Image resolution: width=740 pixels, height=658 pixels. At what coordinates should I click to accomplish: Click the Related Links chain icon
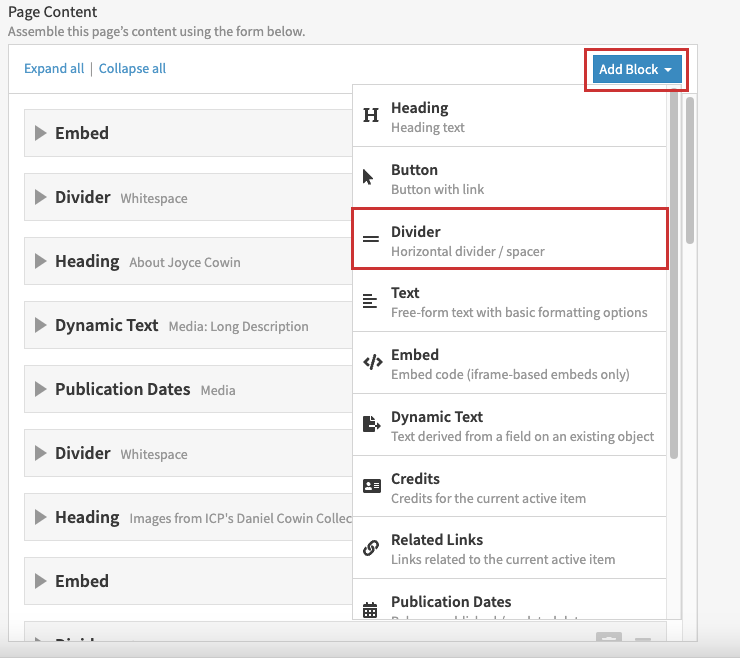coord(371,548)
